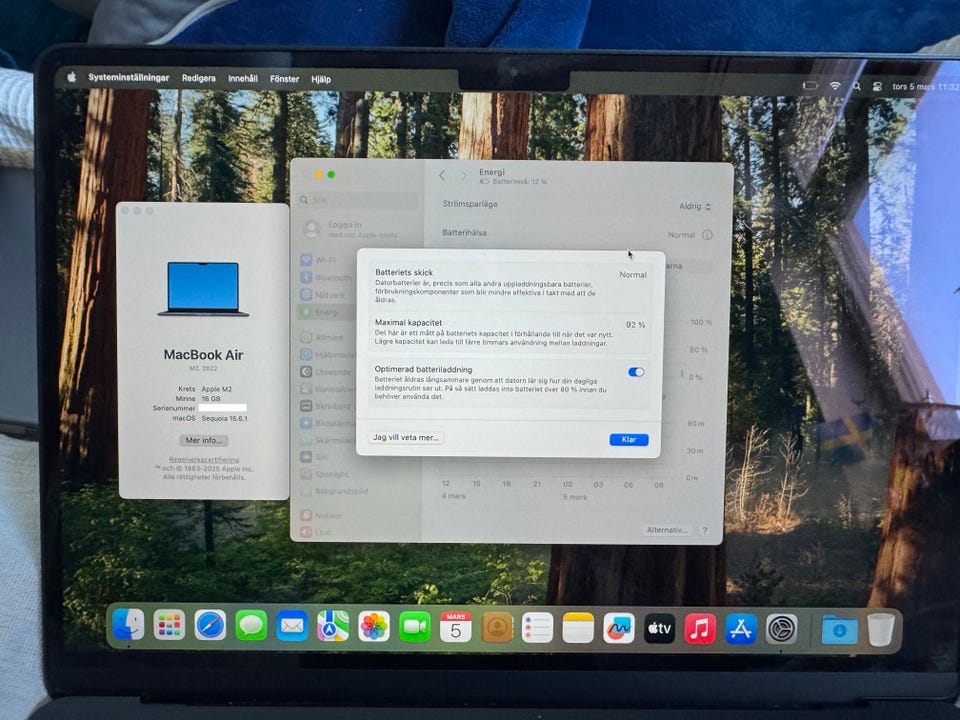The height and width of the screenshot is (720, 960).
Task: Open Music from the Dock
Action: click(700, 629)
